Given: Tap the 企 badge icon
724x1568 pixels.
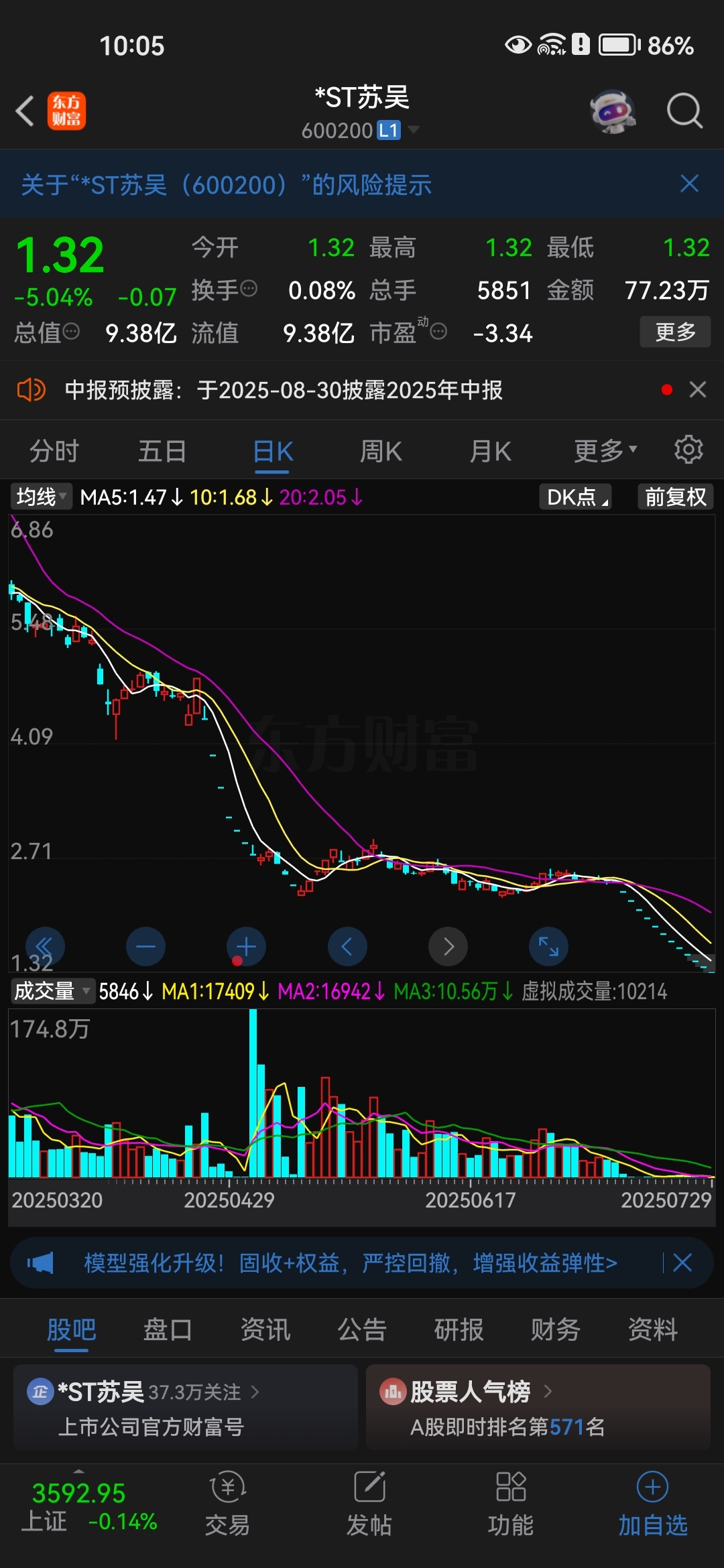Looking at the screenshot, I should (x=40, y=1392).
